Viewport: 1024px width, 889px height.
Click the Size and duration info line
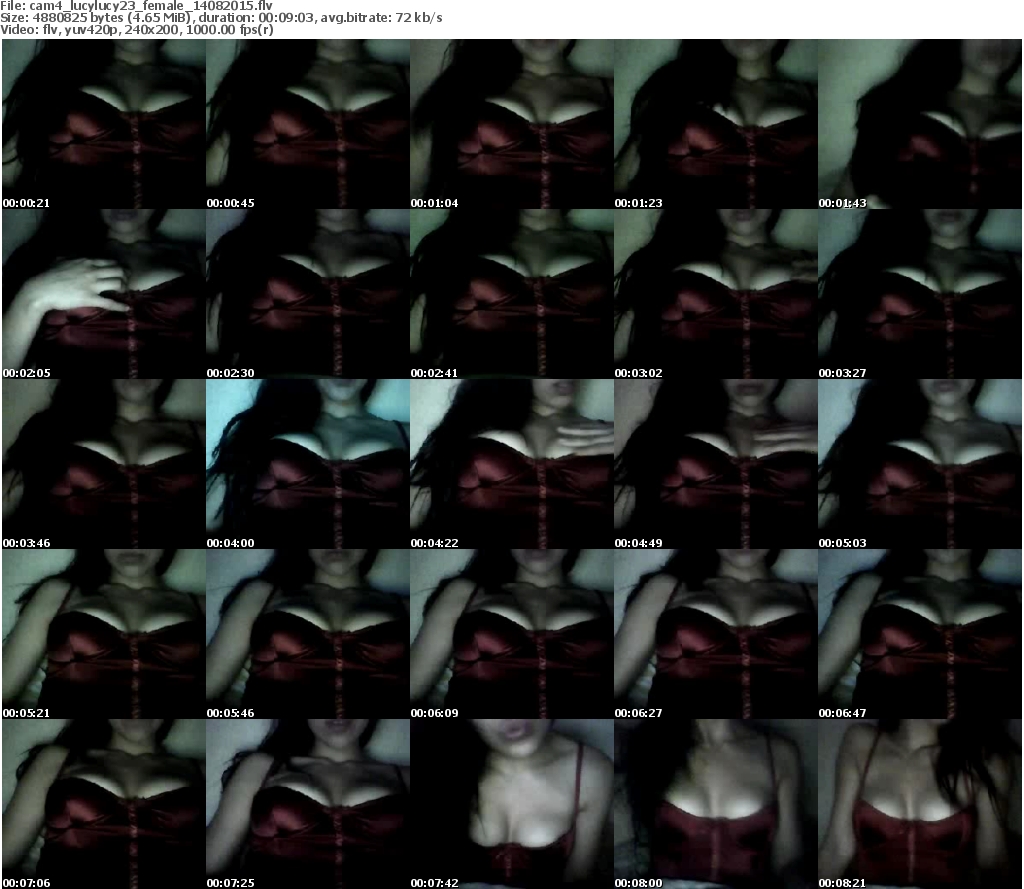coord(221,18)
